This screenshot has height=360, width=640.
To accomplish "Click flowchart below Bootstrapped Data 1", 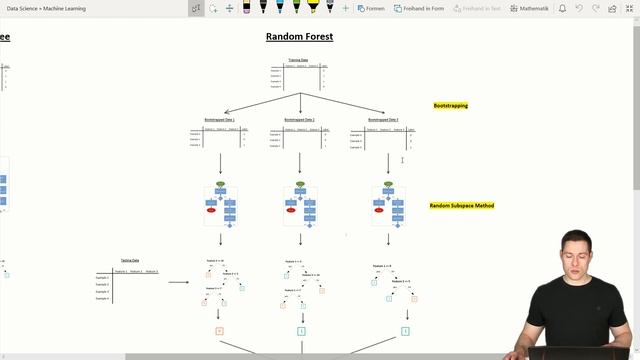I will (220, 205).
